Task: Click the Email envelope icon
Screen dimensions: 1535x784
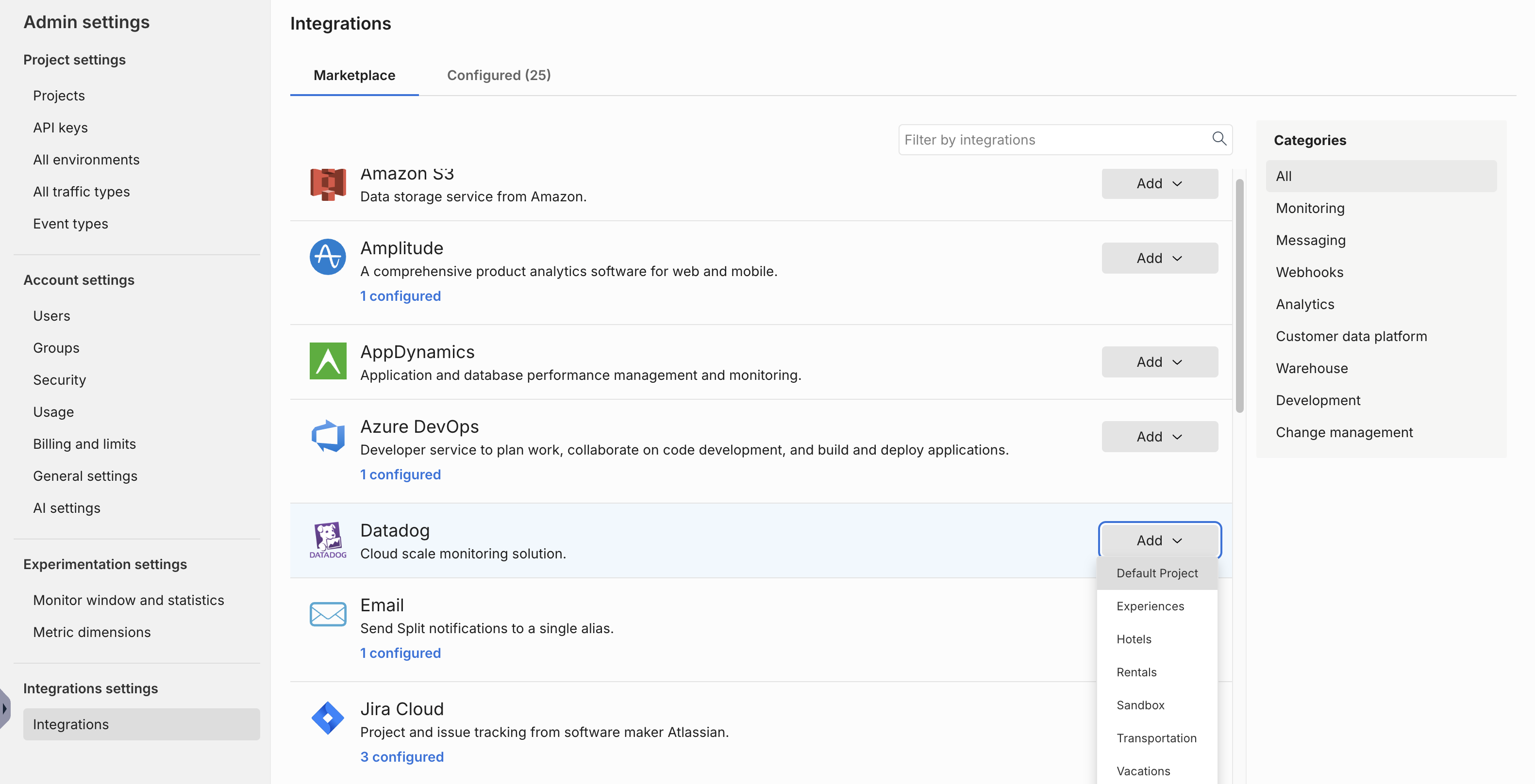Action: [x=327, y=614]
